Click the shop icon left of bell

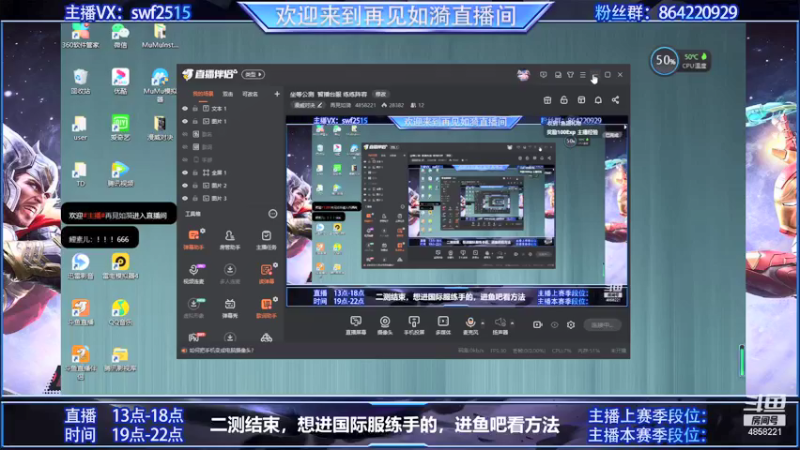[581, 100]
